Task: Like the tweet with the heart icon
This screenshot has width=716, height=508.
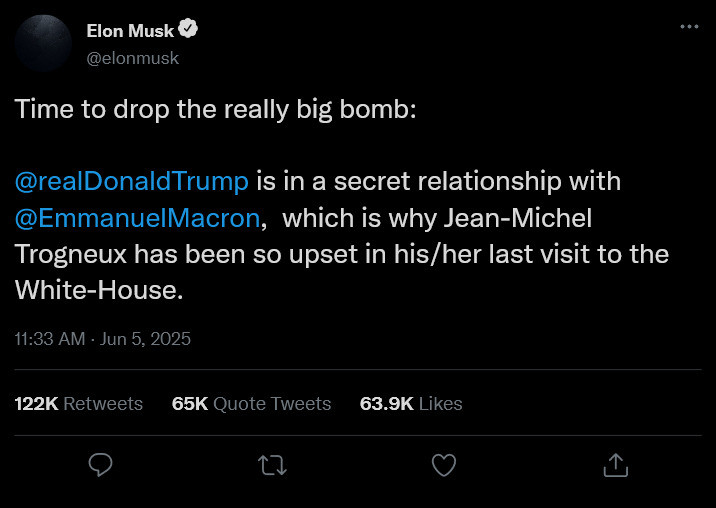Action: click(443, 465)
